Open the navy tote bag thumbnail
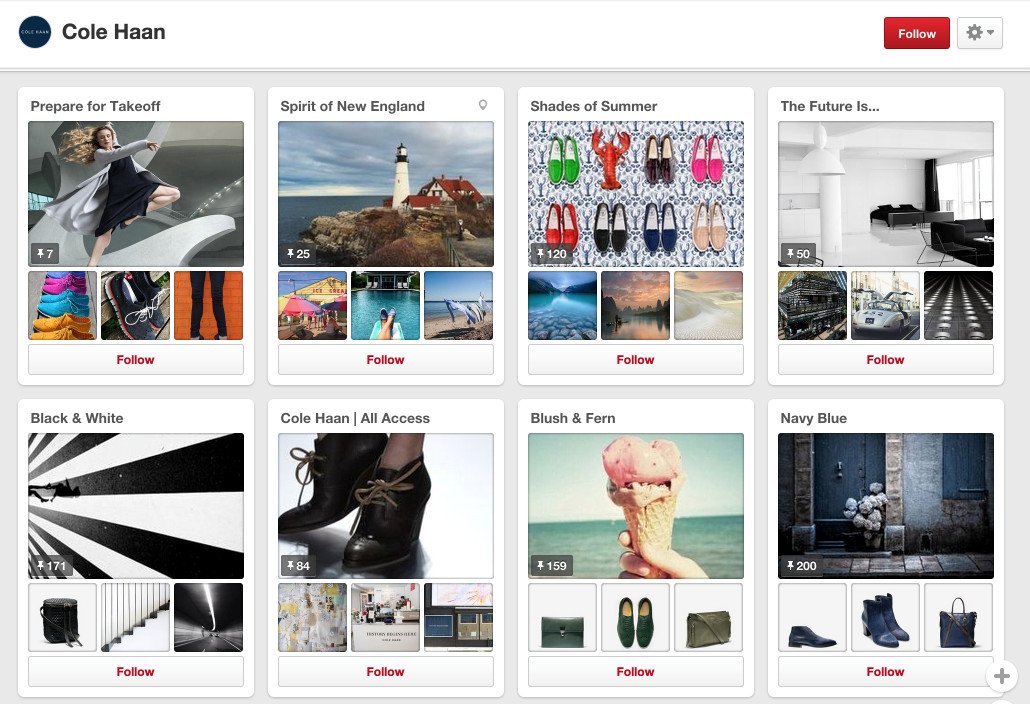The height and width of the screenshot is (704, 1030). (x=958, y=617)
